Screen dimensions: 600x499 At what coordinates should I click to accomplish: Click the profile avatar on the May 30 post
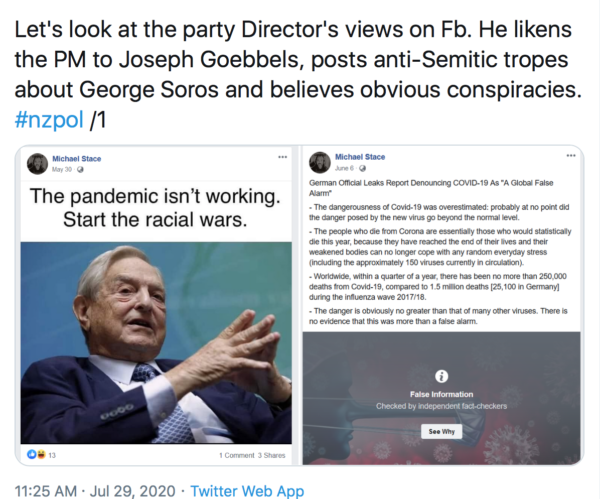point(37,164)
